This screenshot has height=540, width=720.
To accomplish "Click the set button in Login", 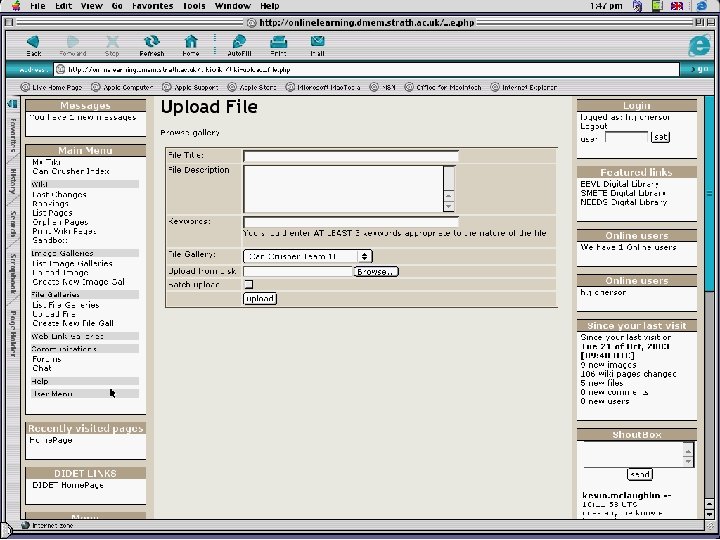I will (x=660, y=137).
